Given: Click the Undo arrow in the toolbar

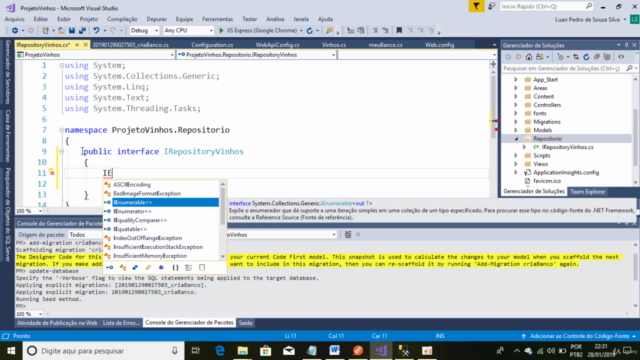Looking at the screenshot, I should [x=96, y=31].
